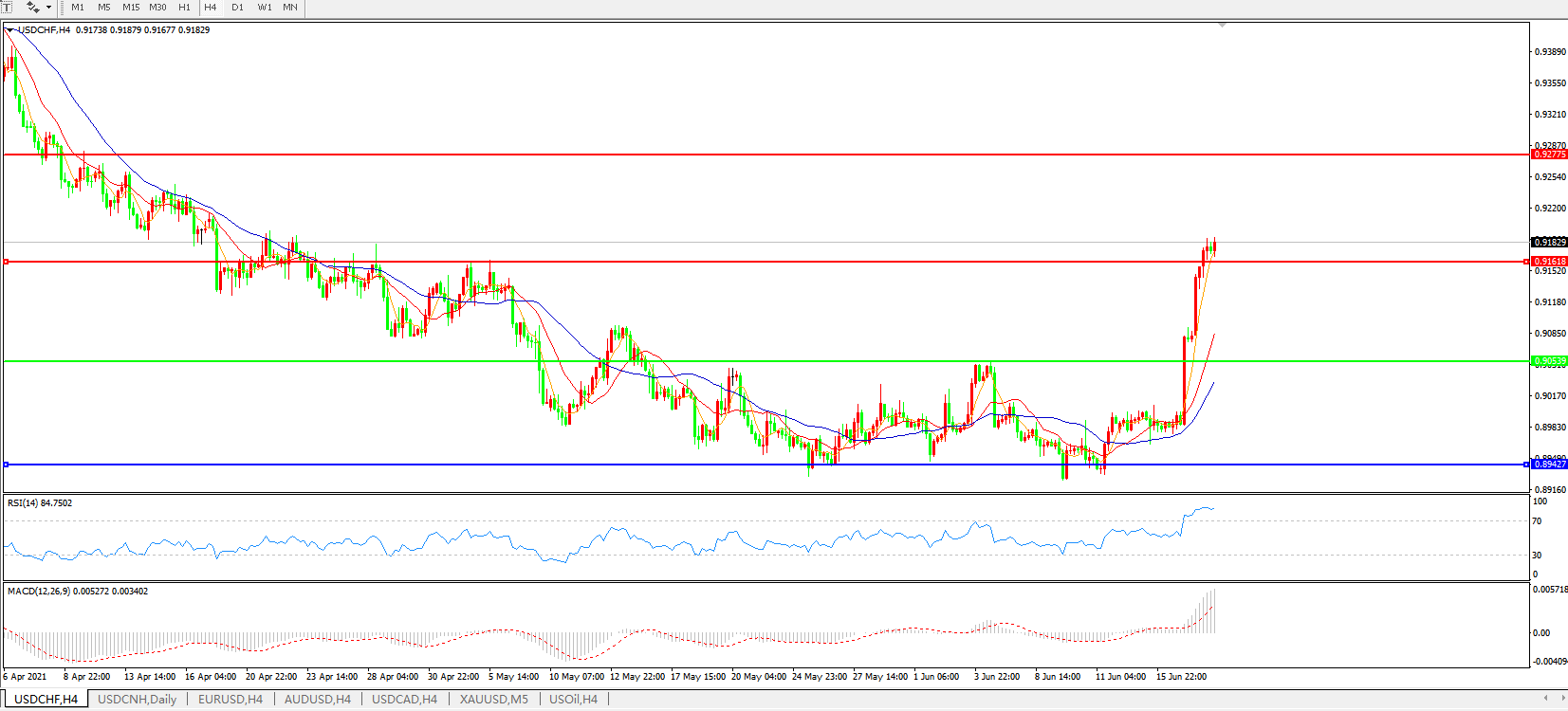Switch to the XAUUSD,M5 chart tab

pyautogui.click(x=493, y=700)
